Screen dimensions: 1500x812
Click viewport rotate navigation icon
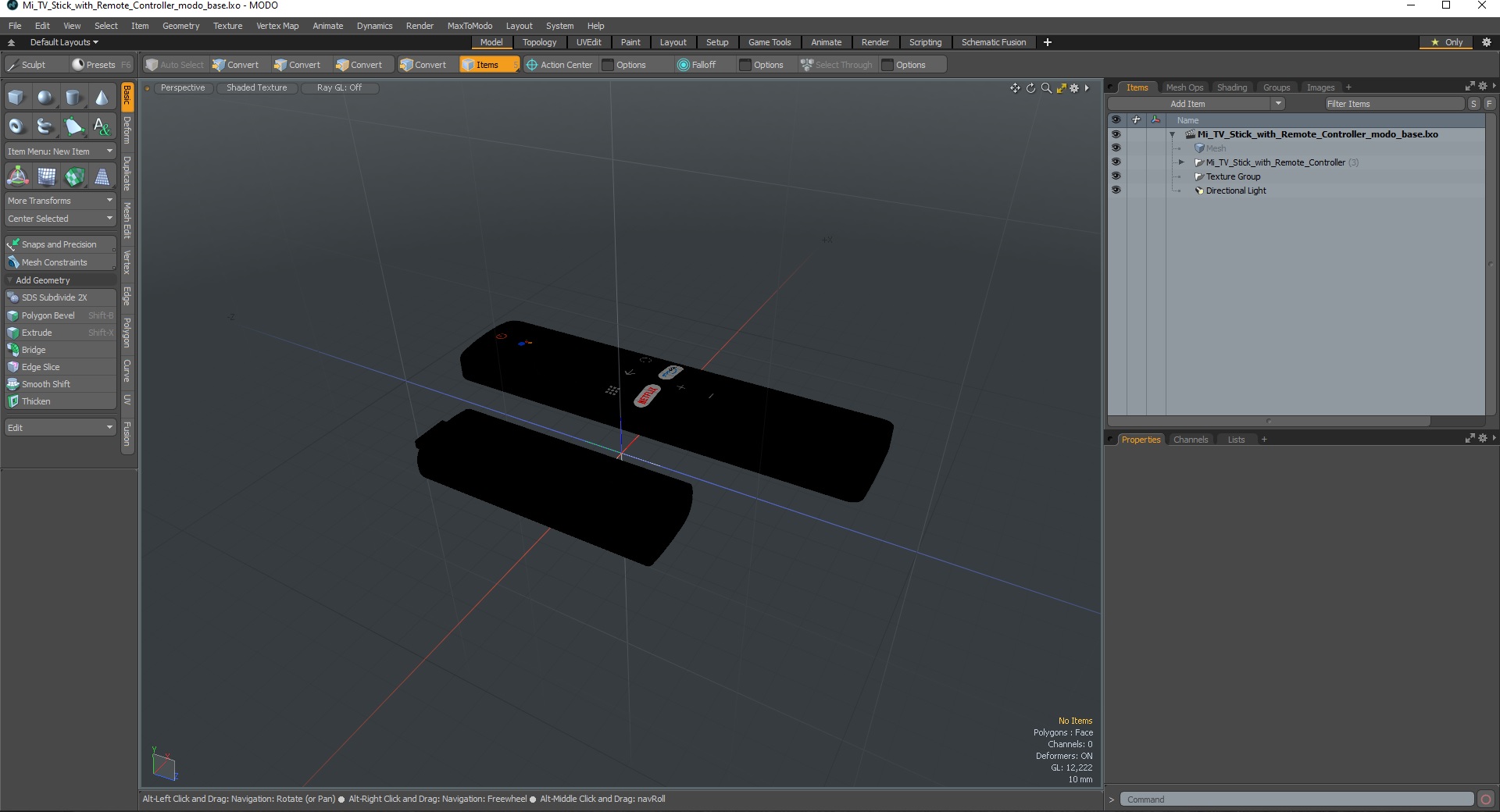click(x=1030, y=88)
